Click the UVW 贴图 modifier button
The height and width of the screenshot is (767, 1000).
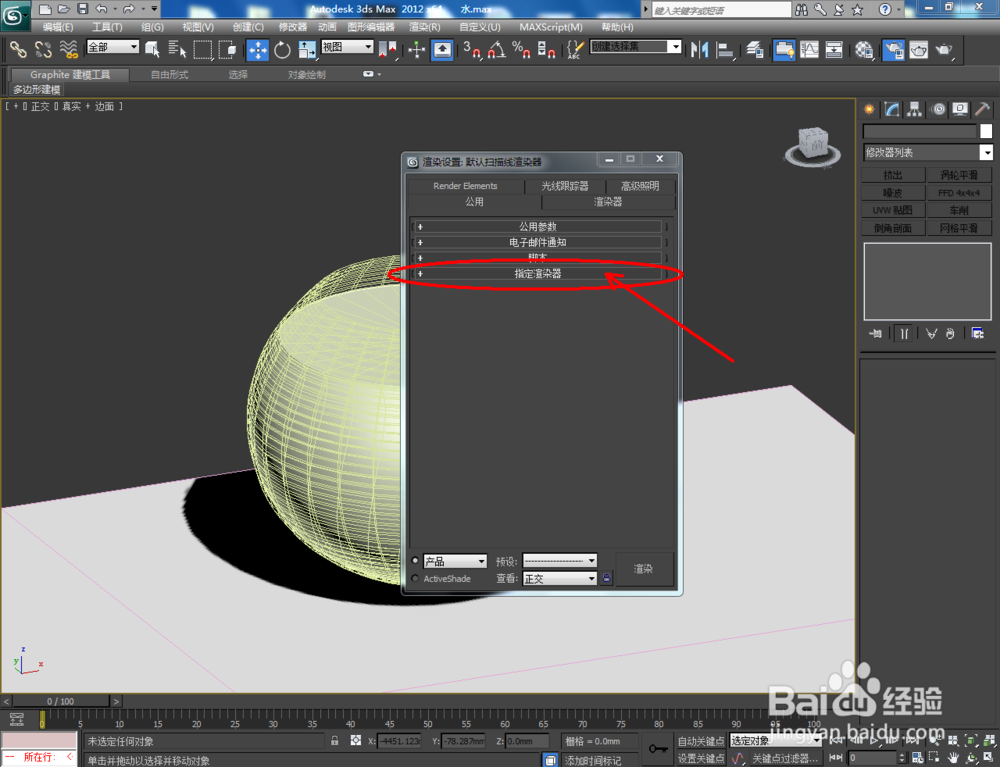893,210
